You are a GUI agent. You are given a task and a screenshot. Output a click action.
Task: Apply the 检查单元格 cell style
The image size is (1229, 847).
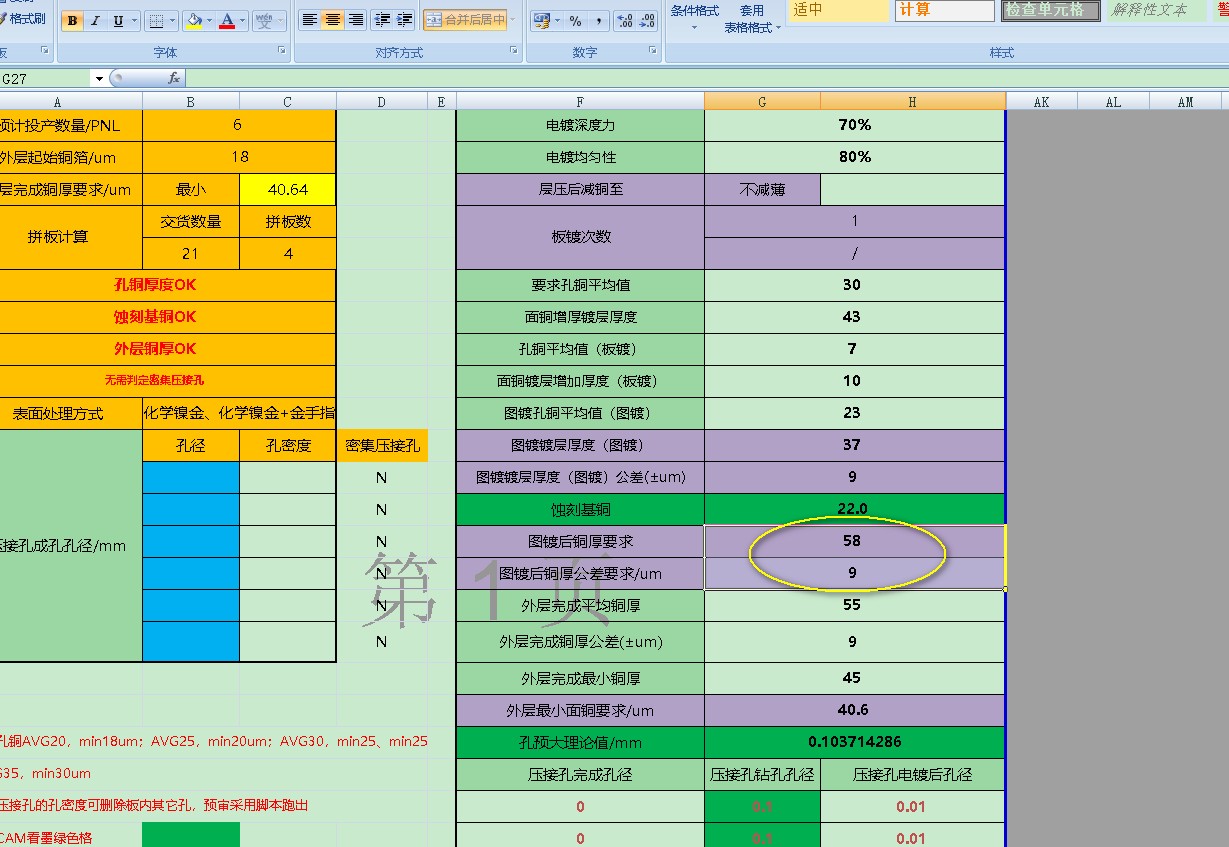pyautogui.click(x=1051, y=10)
